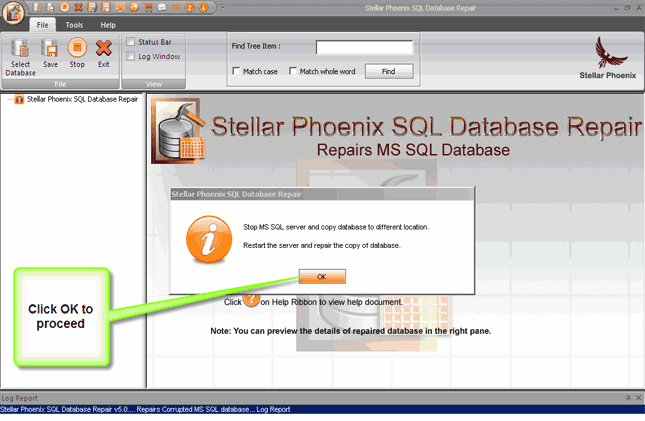Click the orange help icon beside Click text

click(x=251, y=300)
